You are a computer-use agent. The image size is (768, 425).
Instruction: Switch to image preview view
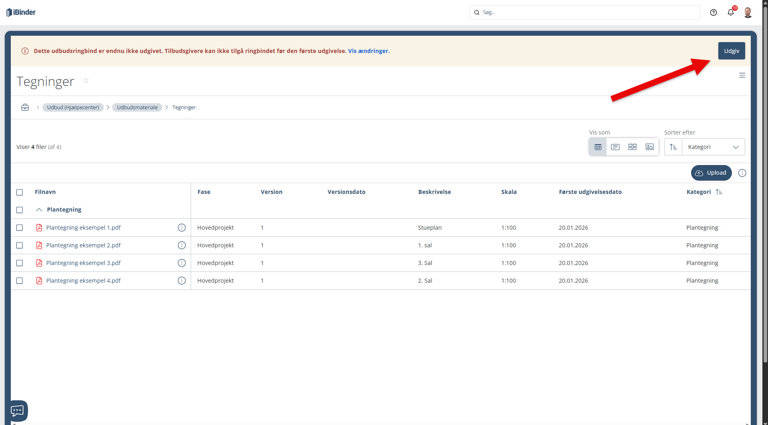(649, 147)
